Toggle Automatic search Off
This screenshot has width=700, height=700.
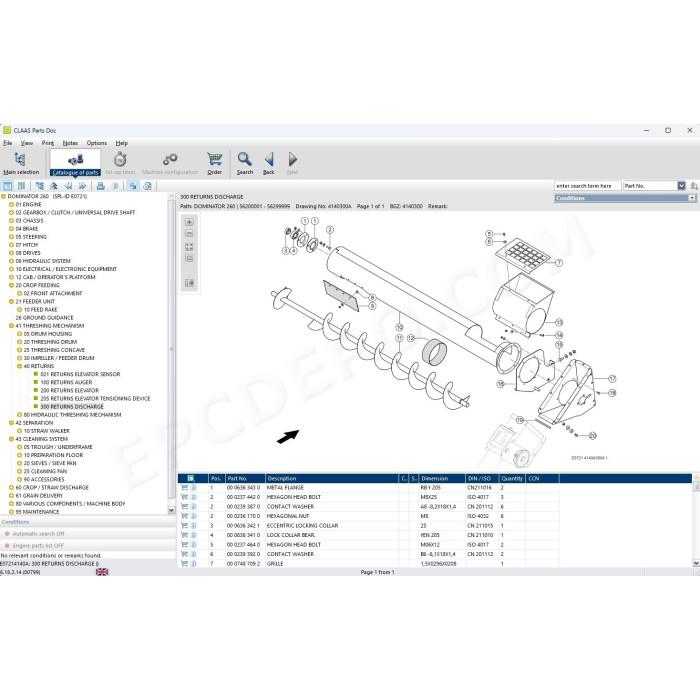[38, 534]
